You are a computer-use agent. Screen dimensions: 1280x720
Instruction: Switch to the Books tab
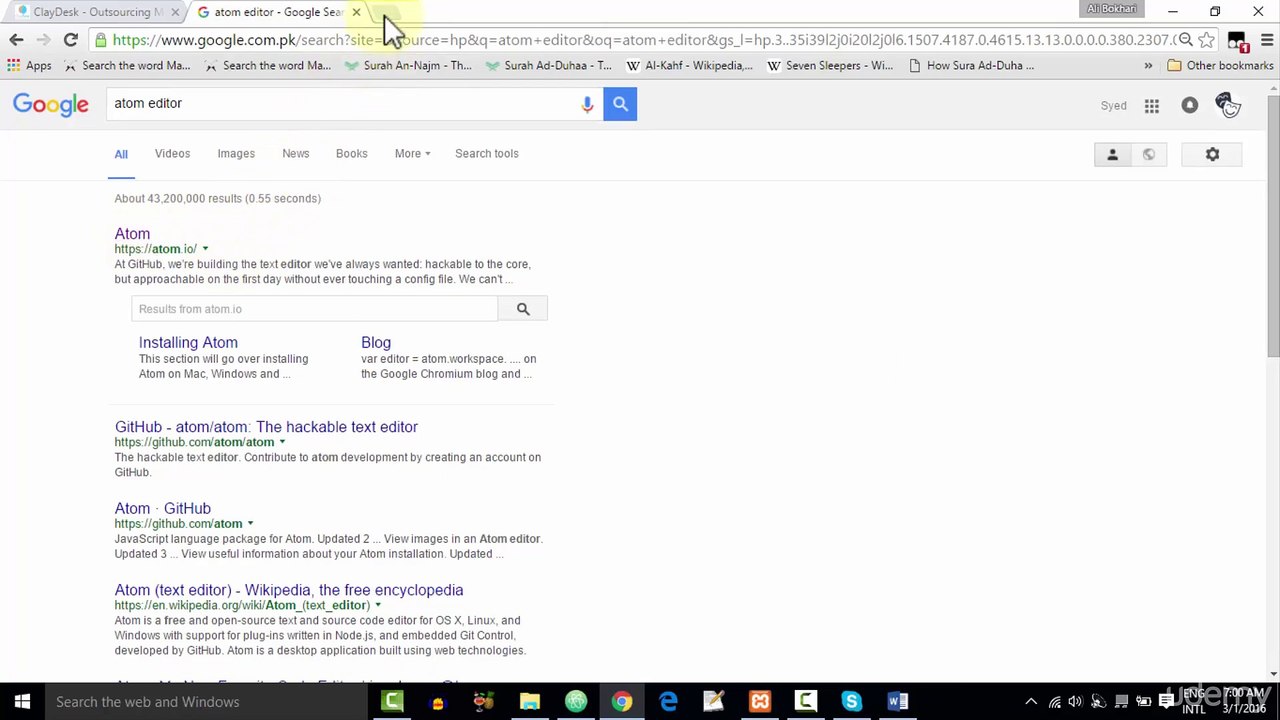click(x=351, y=153)
